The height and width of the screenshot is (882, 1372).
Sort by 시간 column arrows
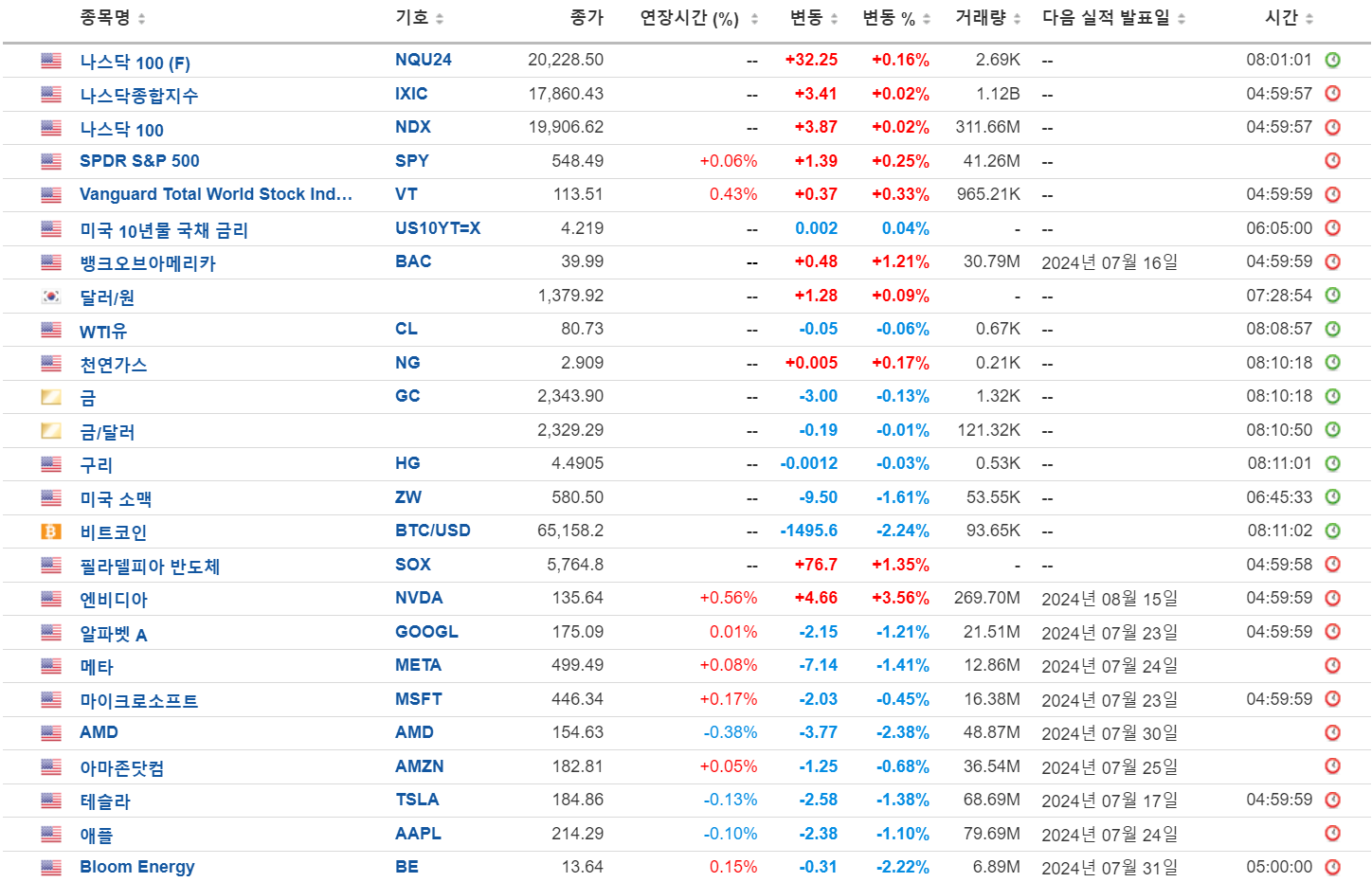click(1309, 19)
